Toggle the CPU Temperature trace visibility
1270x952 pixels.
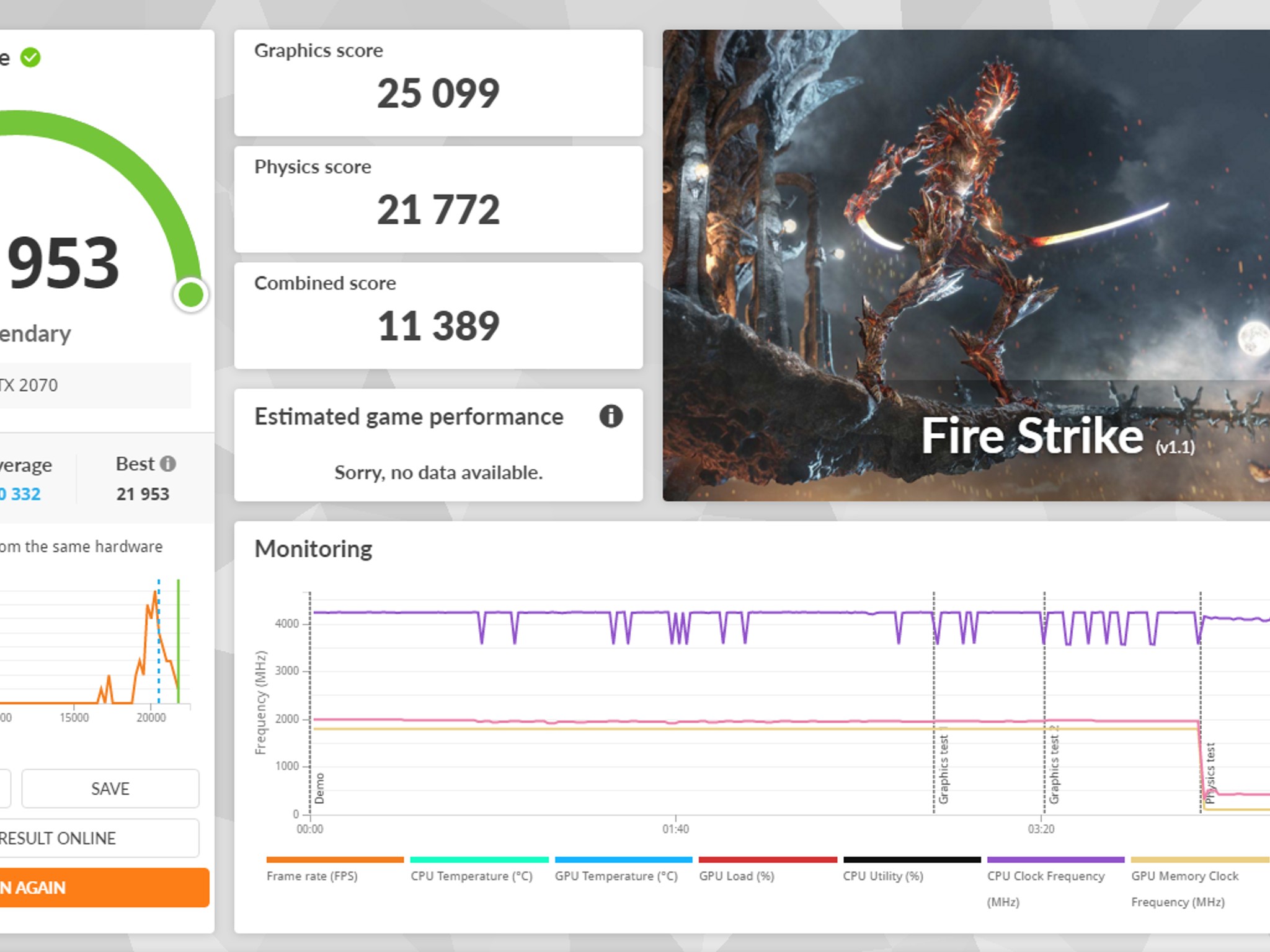tap(477, 859)
